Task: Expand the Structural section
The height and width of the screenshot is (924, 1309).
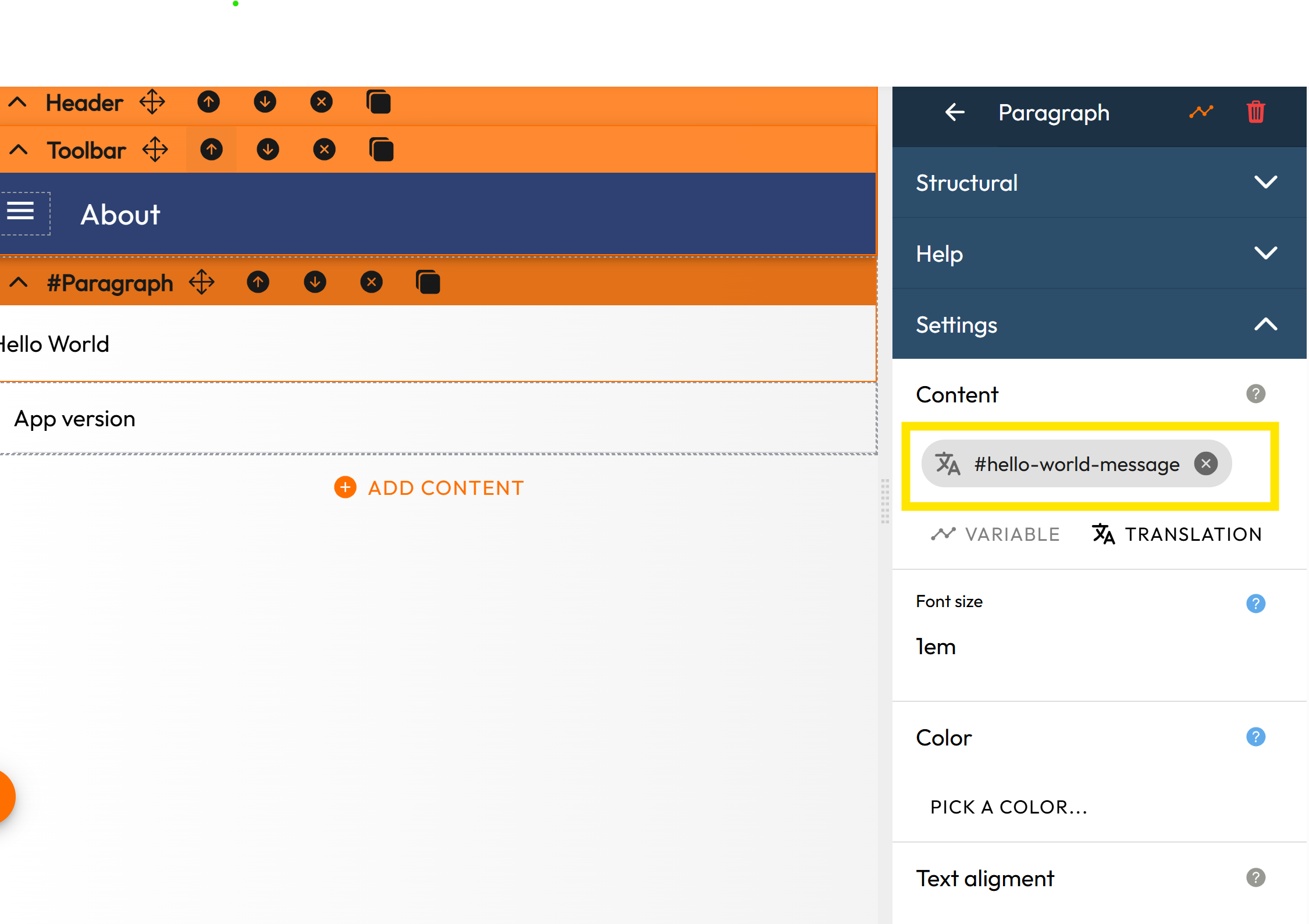Action: click(1265, 183)
